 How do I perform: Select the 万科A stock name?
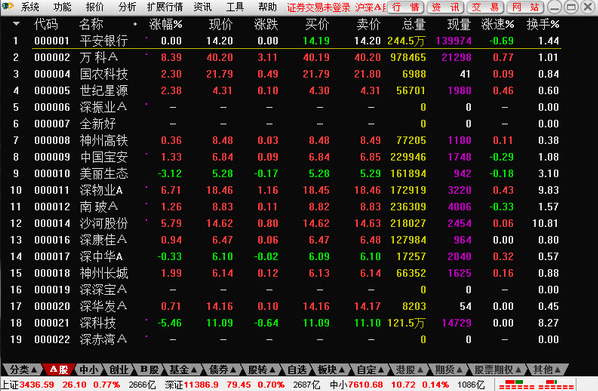tap(99, 58)
